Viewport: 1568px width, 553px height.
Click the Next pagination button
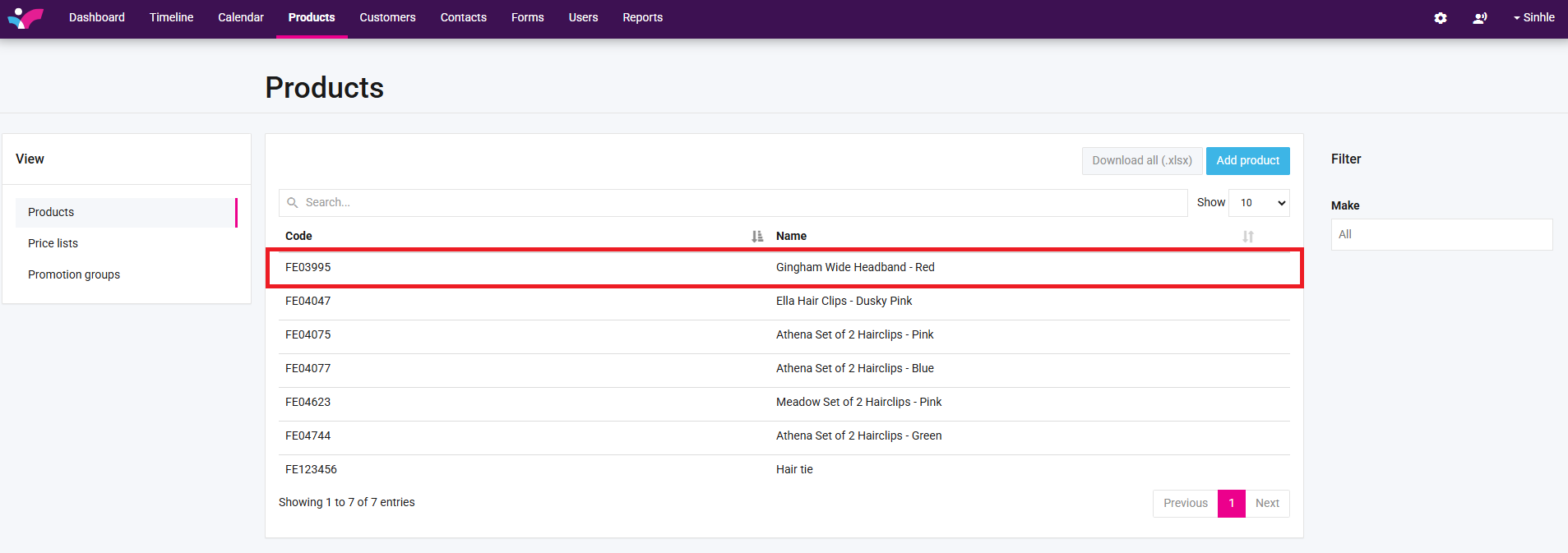pos(1266,504)
